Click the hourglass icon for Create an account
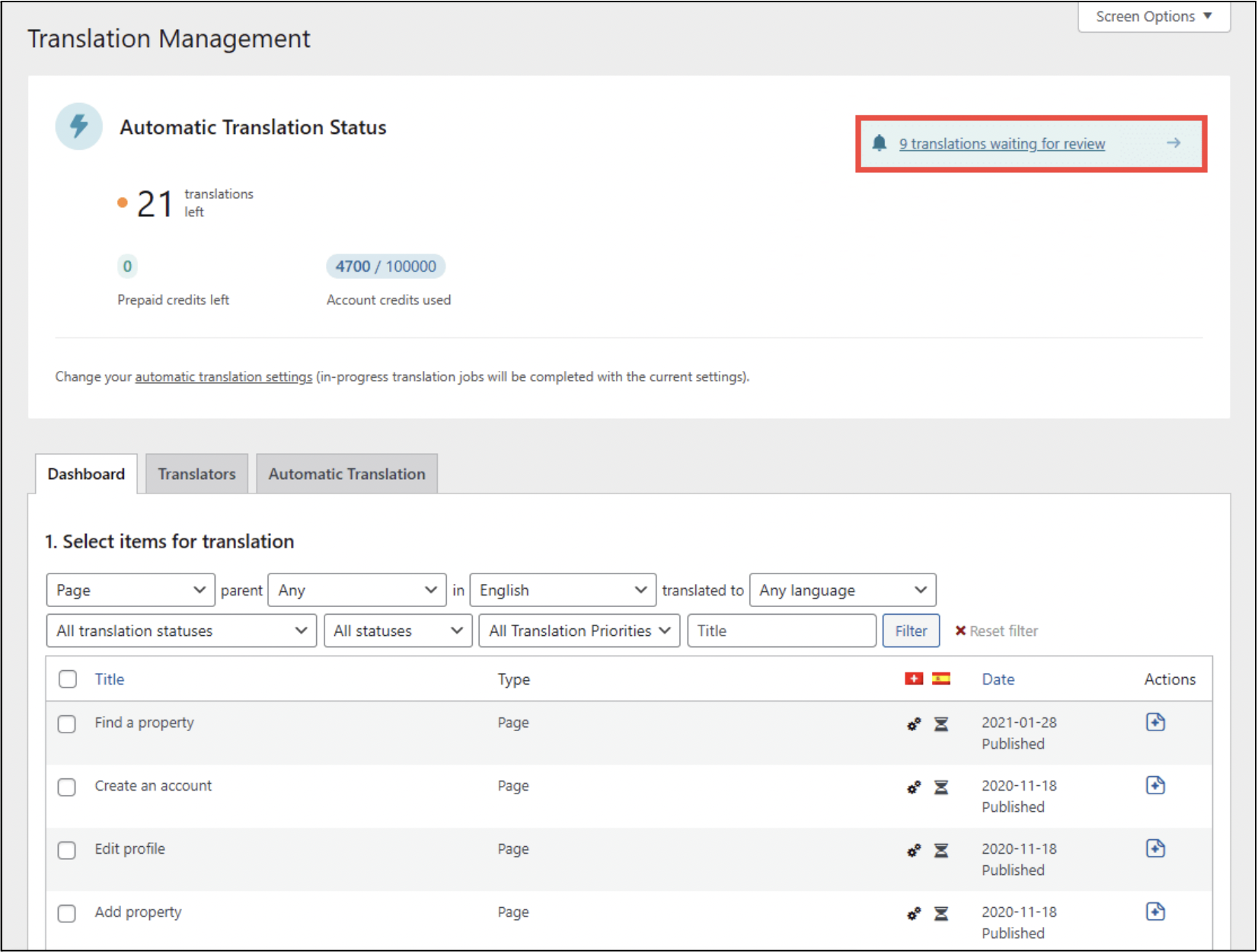1258x952 pixels. pos(941,787)
